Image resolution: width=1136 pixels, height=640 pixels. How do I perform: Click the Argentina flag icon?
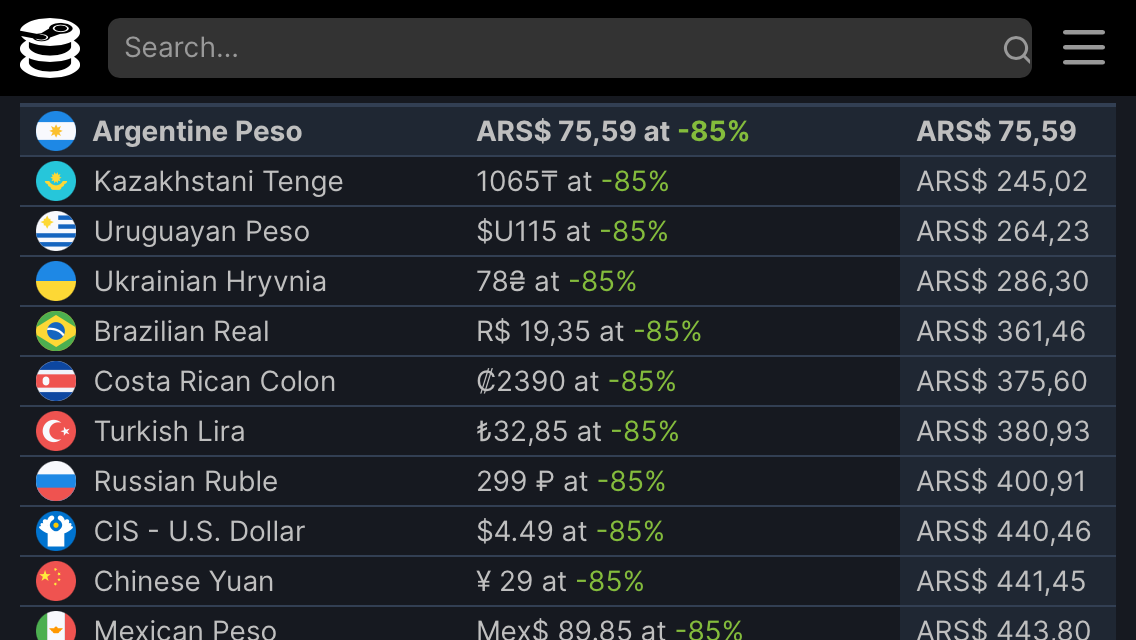click(56, 131)
